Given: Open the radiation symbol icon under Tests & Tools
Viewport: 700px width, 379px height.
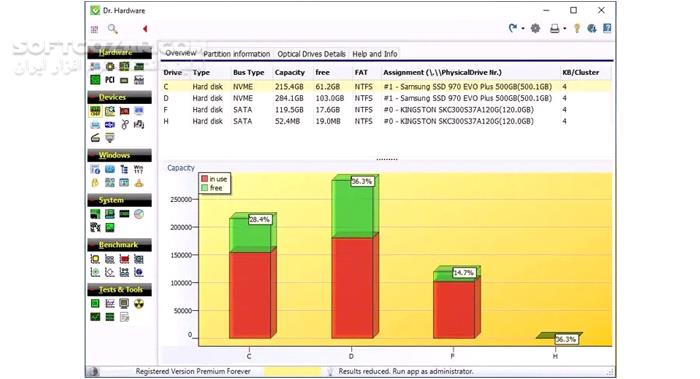Looking at the screenshot, I should point(139,304).
